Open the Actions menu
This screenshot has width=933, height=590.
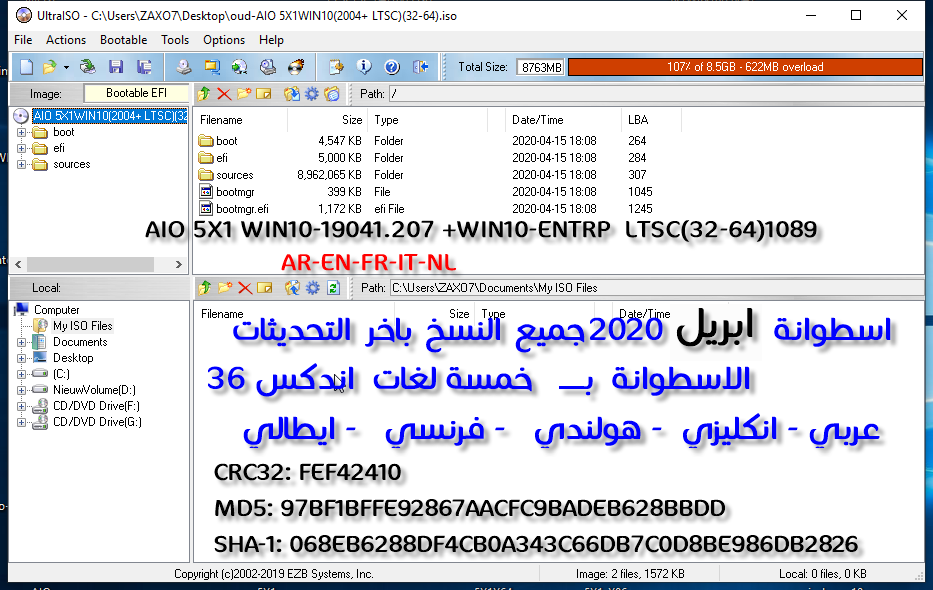point(66,40)
